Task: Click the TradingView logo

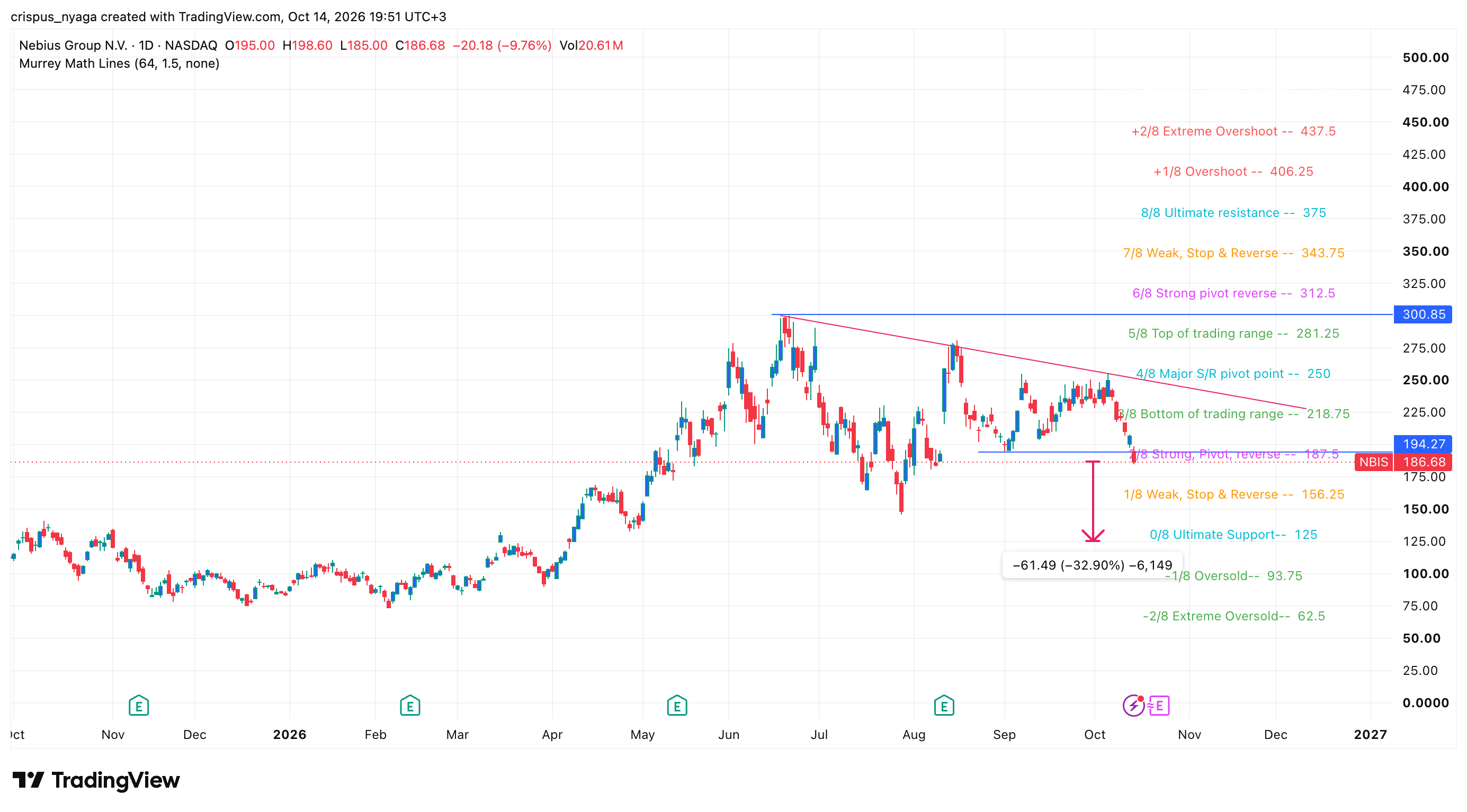Action: coord(96,780)
